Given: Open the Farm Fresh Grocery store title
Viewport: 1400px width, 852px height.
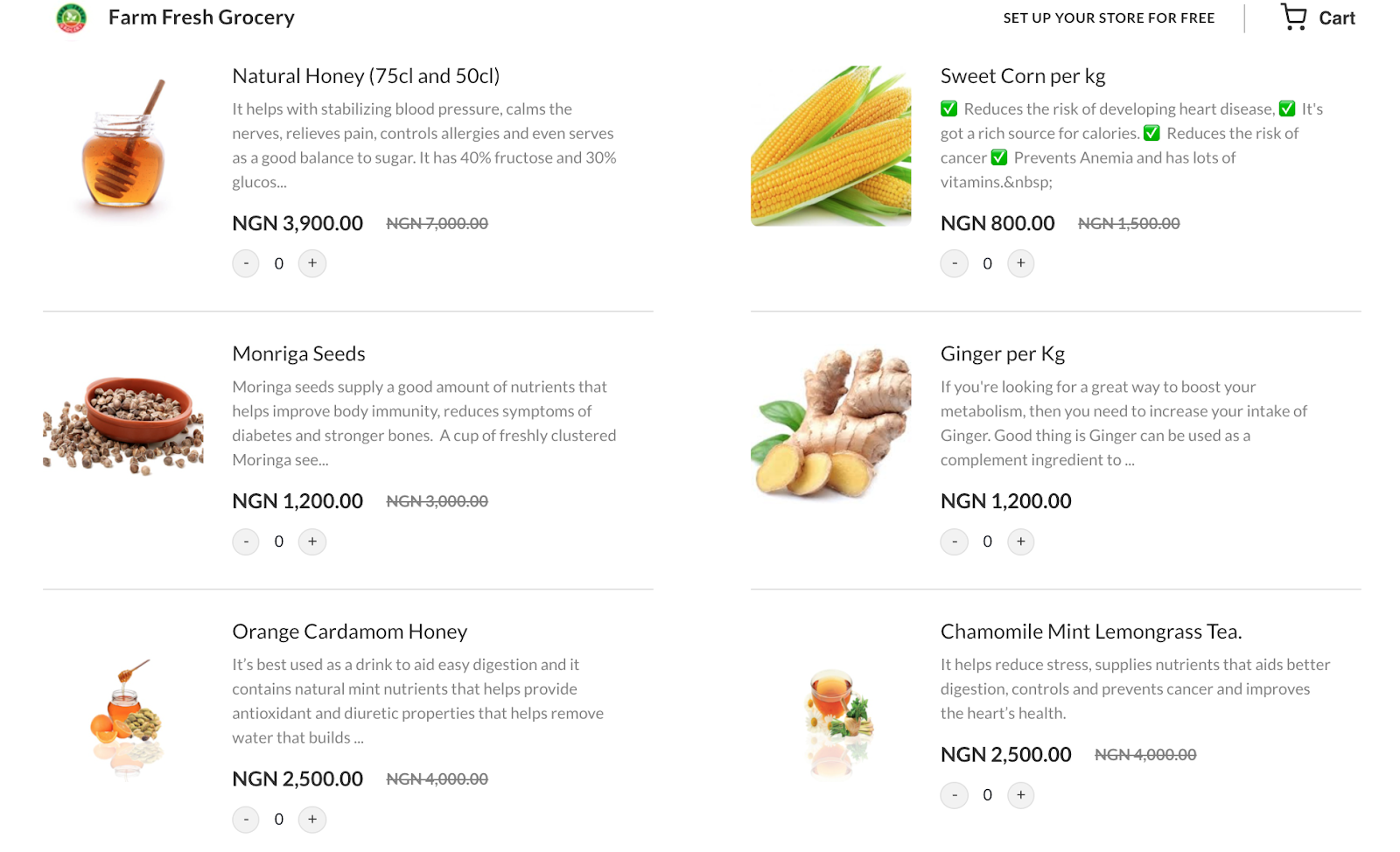Looking at the screenshot, I should 201,17.
